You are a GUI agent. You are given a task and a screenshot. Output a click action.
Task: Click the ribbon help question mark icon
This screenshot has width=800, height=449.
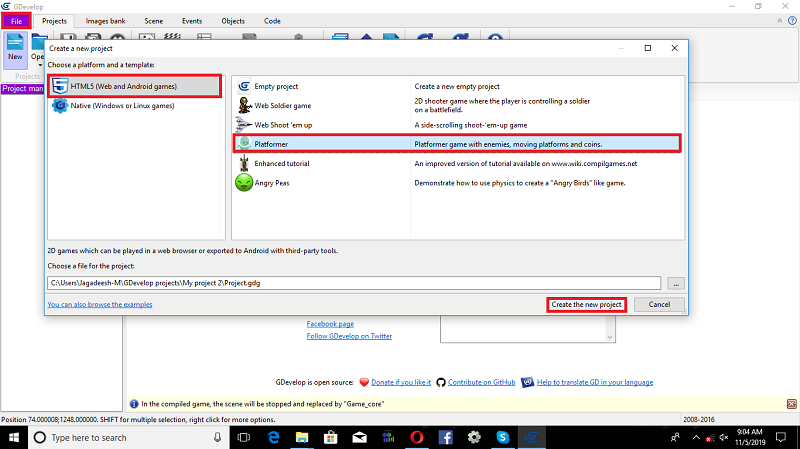tap(792, 21)
